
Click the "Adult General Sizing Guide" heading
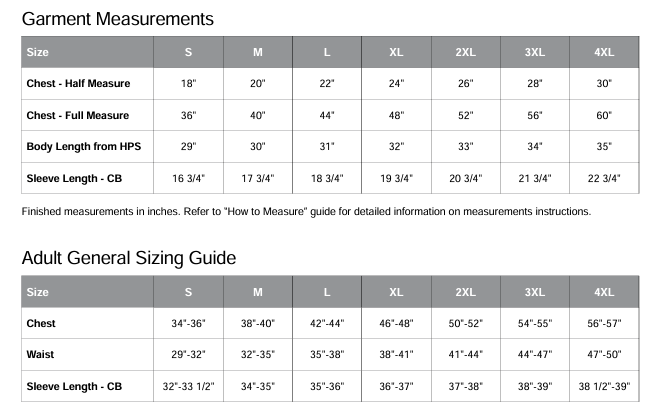[x=129, y=258]
